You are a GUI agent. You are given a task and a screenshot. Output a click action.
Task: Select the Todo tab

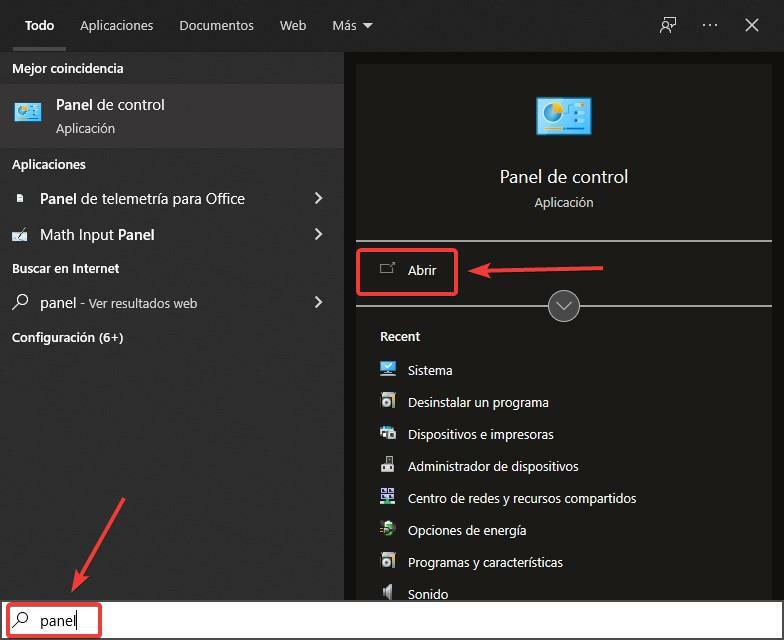pos(40,26)
